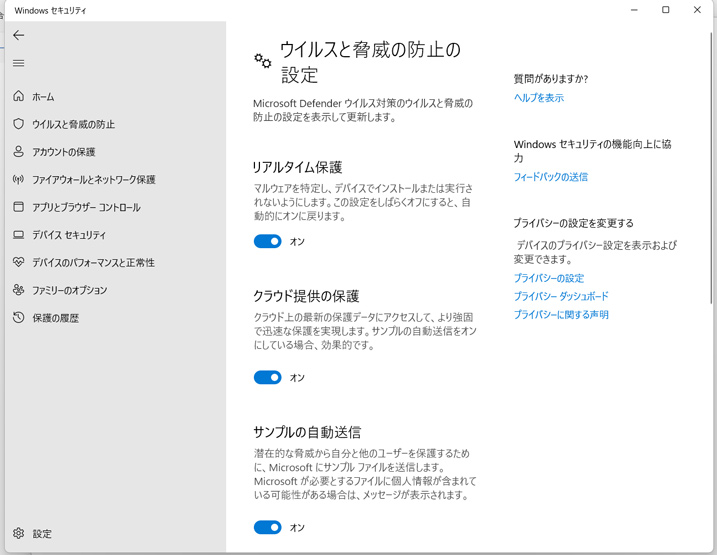
Task: Click the フィードバックの送信 link
Action: [x=551, y=177]
